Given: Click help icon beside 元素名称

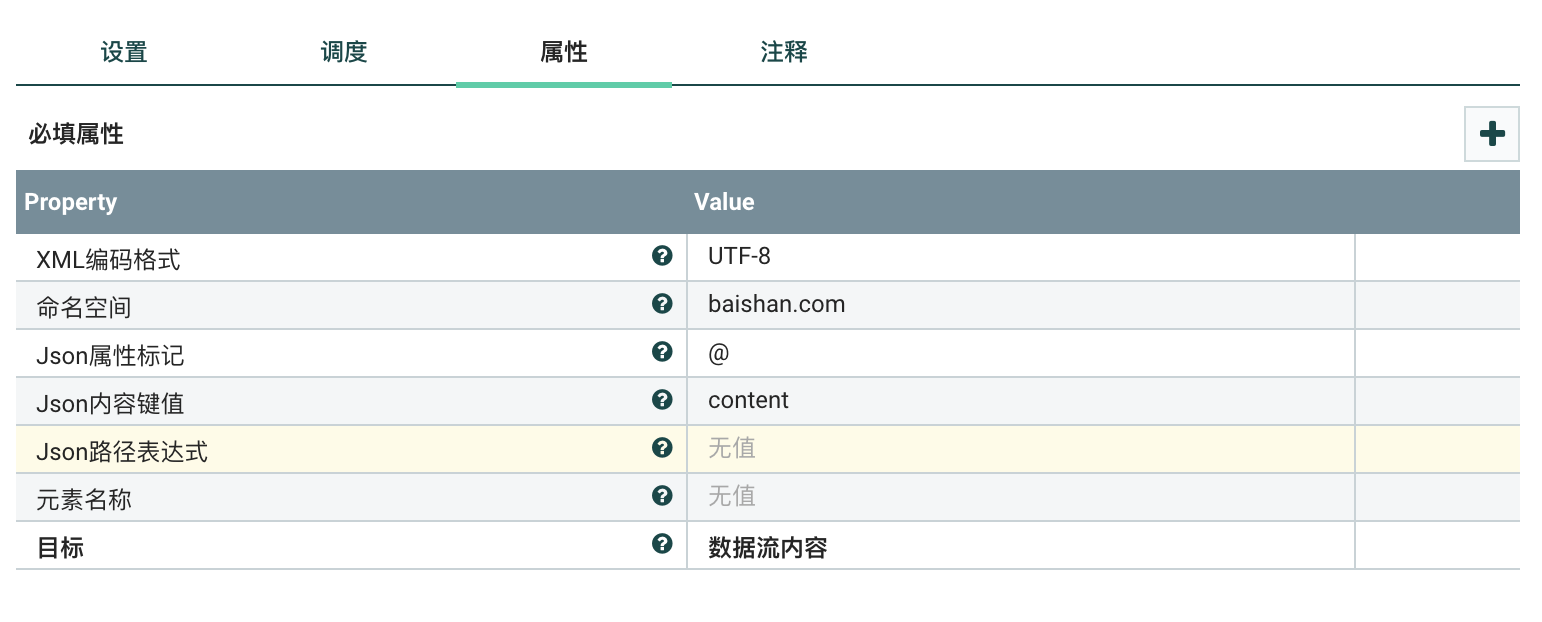Looking at the screenshot, I should [661, 496].
